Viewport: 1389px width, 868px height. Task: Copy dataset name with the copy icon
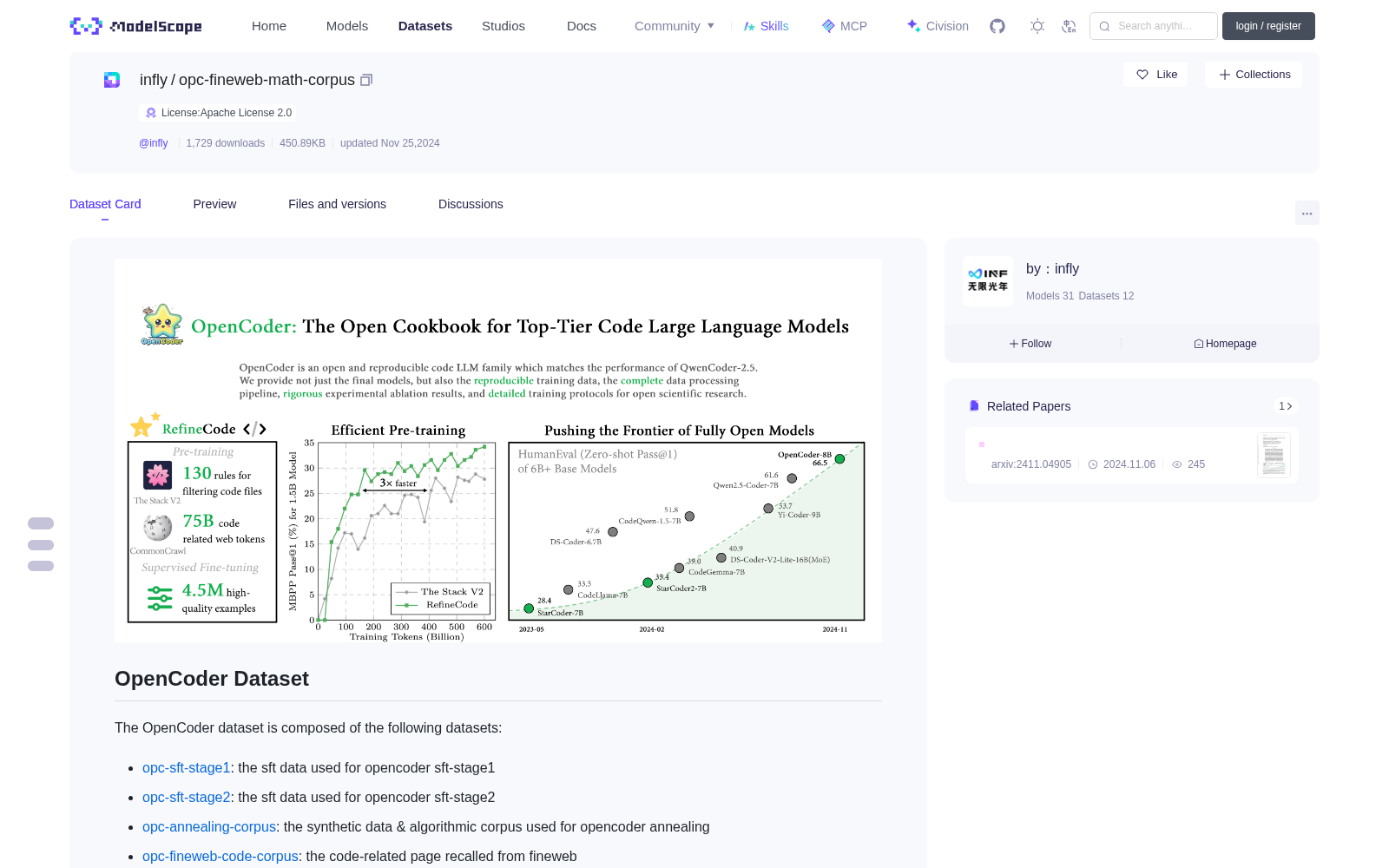[366, 80]
